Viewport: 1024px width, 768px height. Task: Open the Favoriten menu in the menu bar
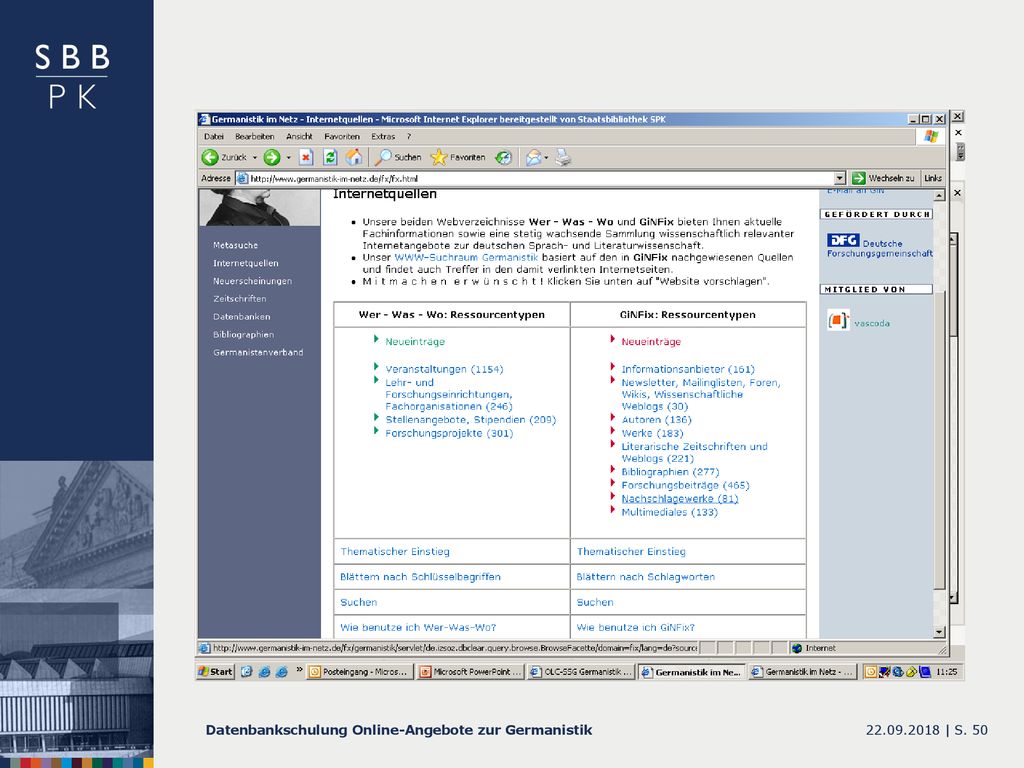pyautogui.click(x=342, y=136)
